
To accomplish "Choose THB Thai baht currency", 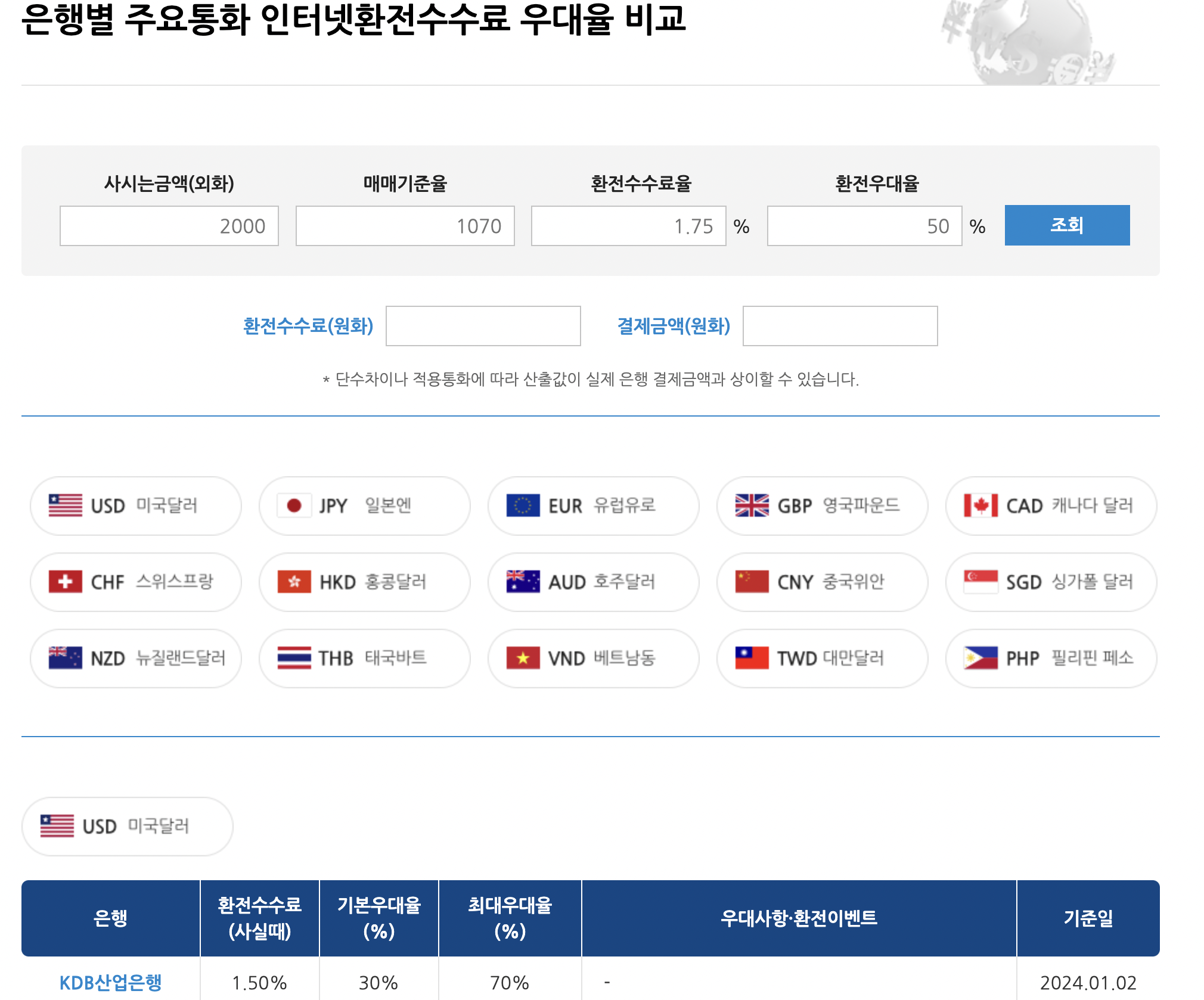I will pos(364,659).
